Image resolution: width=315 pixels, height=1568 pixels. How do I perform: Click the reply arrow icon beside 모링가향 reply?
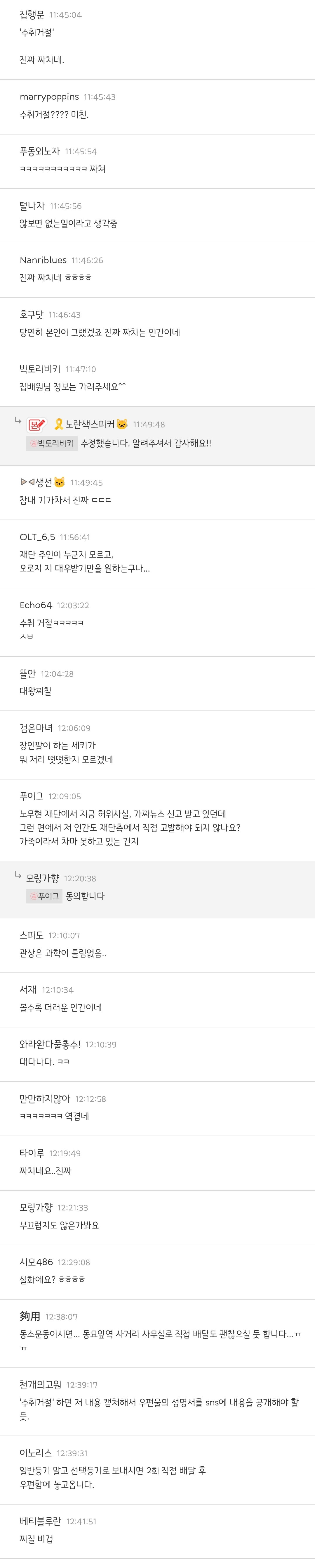pyautogui.click(x=18, y=875)
